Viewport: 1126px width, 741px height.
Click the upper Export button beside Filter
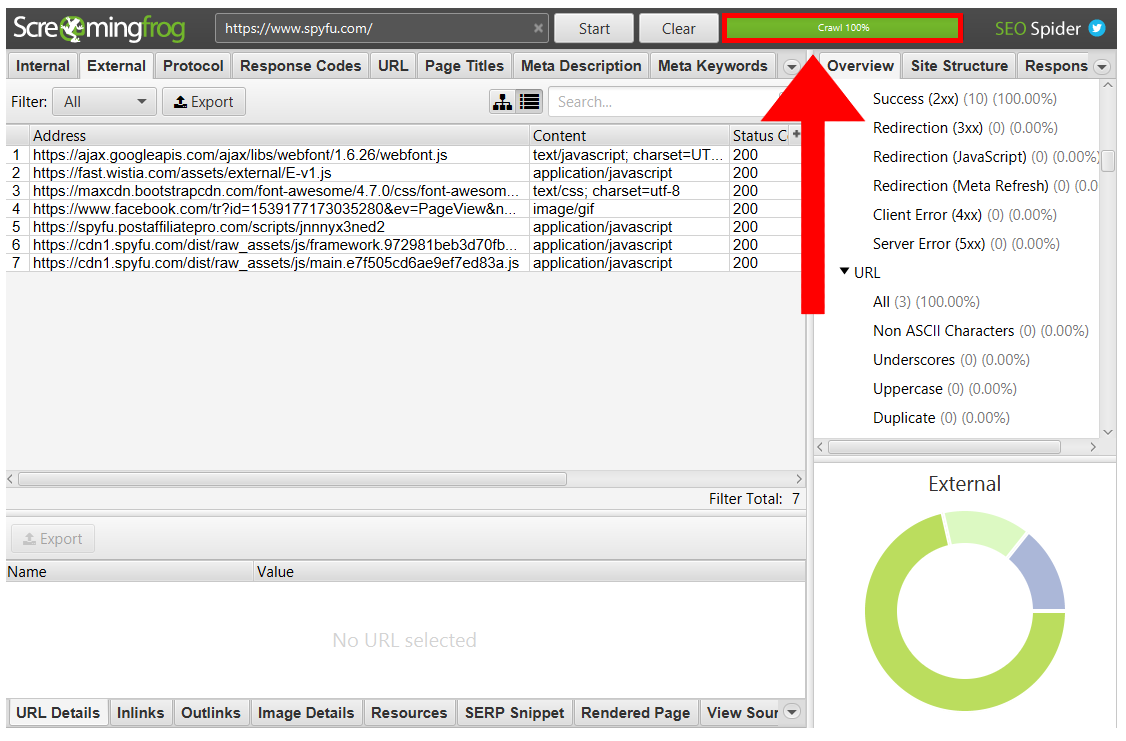(204, 102)
